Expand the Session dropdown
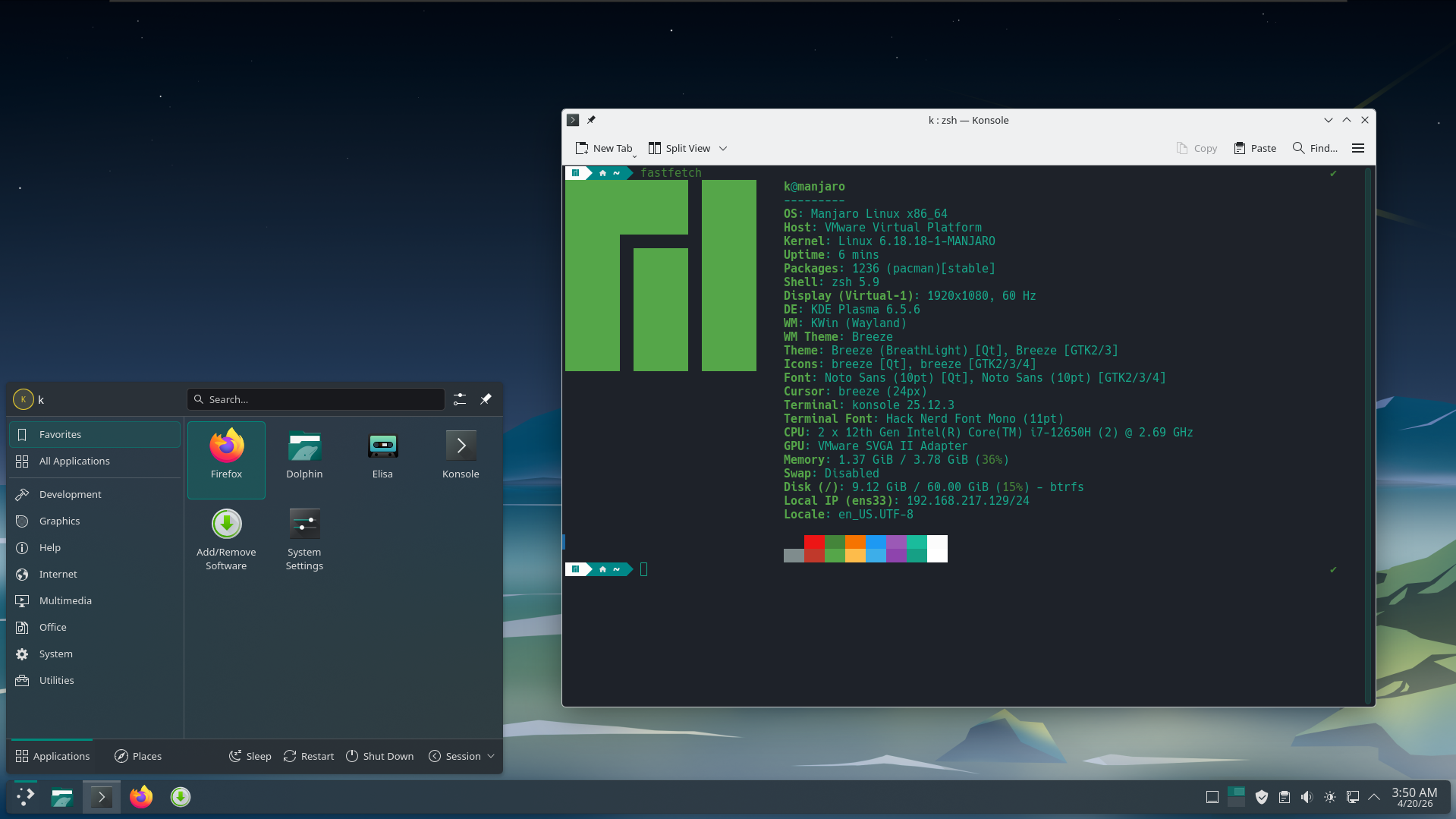 462,756
